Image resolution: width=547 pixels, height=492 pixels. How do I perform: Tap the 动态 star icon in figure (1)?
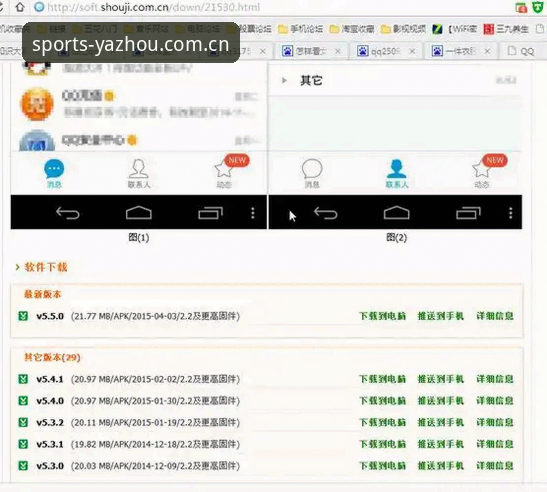click(224, 170)
